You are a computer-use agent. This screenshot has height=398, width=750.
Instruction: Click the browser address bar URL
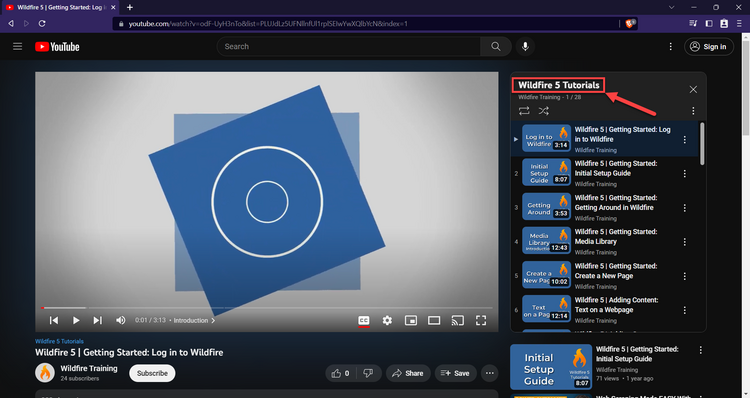click(268, 23)
